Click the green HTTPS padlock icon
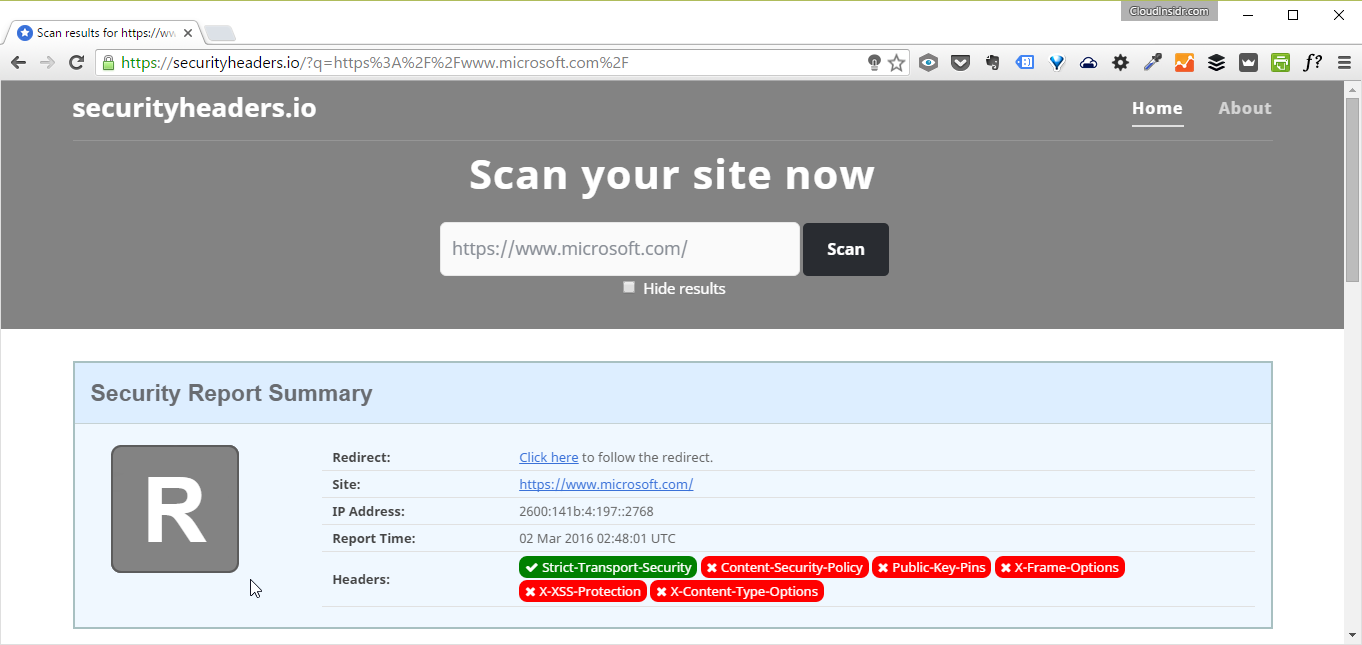This screenshot has height=645, width=1362. point(108,63)
